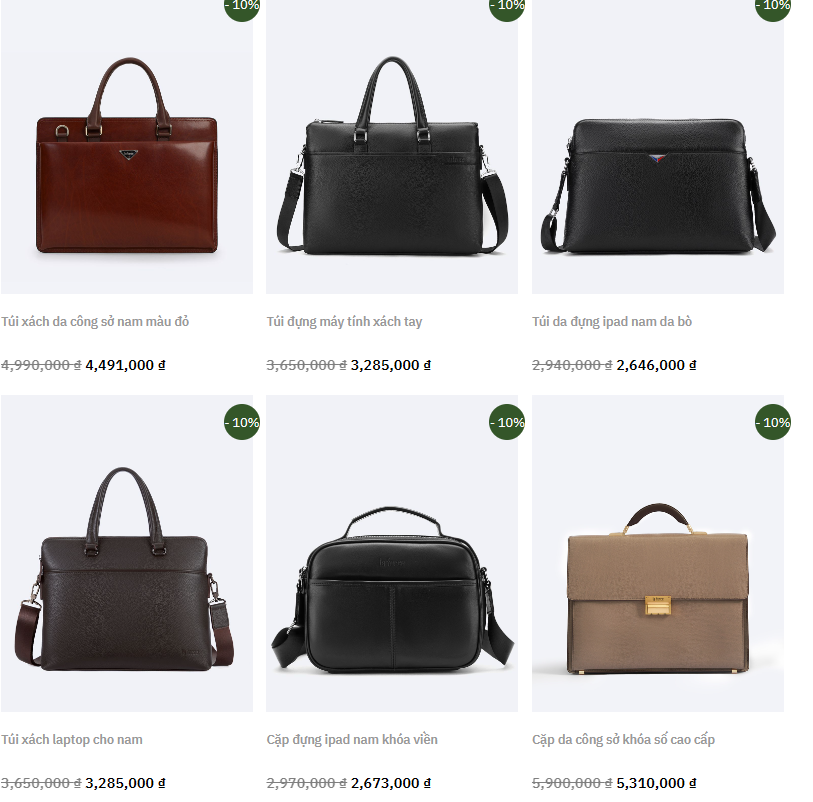The width and height of the screenshot is (813, 802).
Task: Open the black zip iPad case image
Action: tap(392, 553)
